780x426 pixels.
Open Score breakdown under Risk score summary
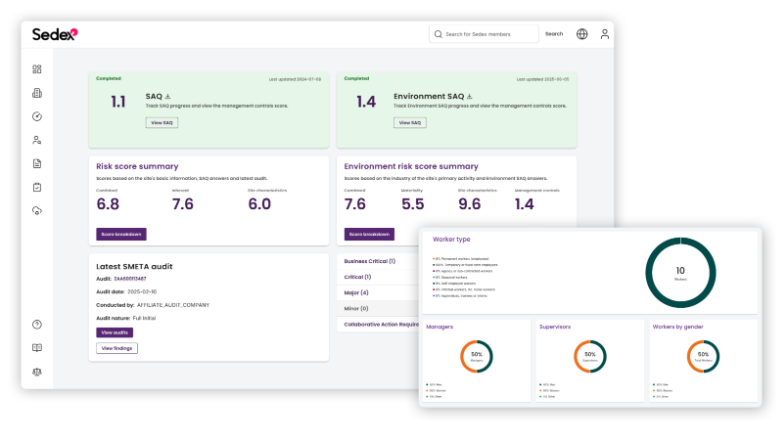(121, 234)
